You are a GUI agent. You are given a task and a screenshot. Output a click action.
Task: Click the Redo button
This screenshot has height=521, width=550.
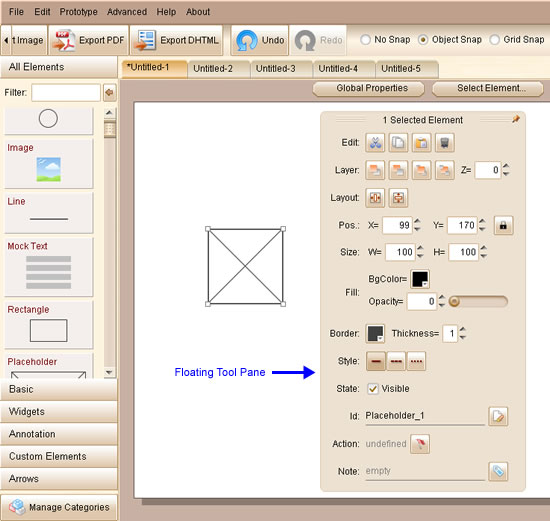[x=318, y=40]
